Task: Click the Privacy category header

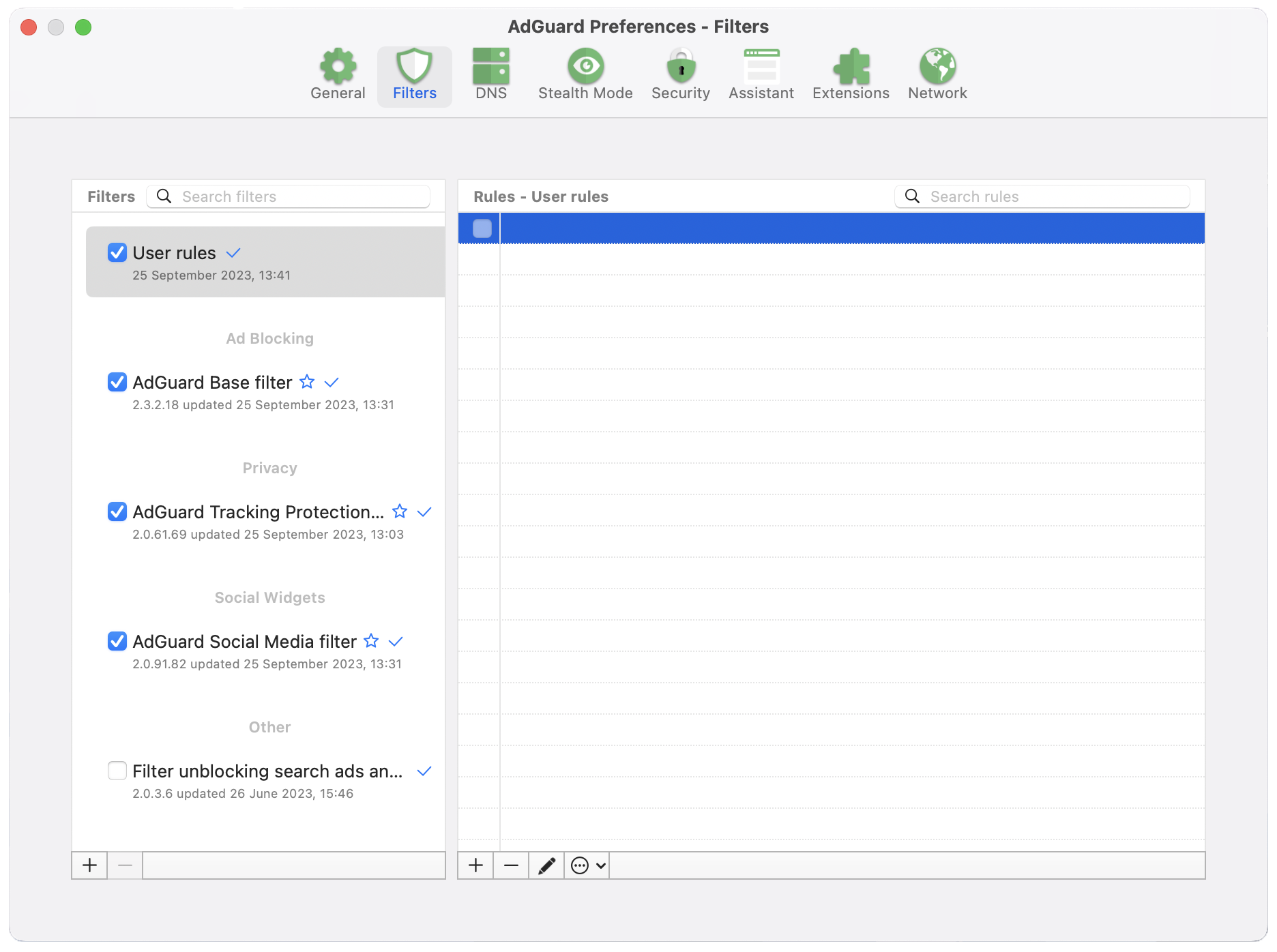Action: pyautogui.click(x=269, y=468)
